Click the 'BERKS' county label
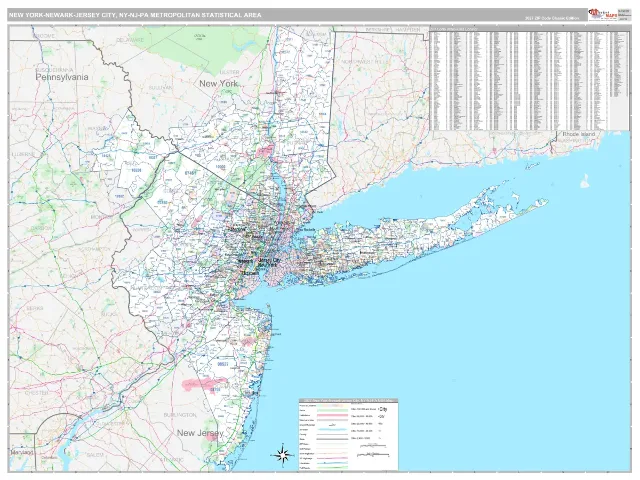The width and height of the screenshot is (640, 480). pyautogui.click(x=35, y=309)
